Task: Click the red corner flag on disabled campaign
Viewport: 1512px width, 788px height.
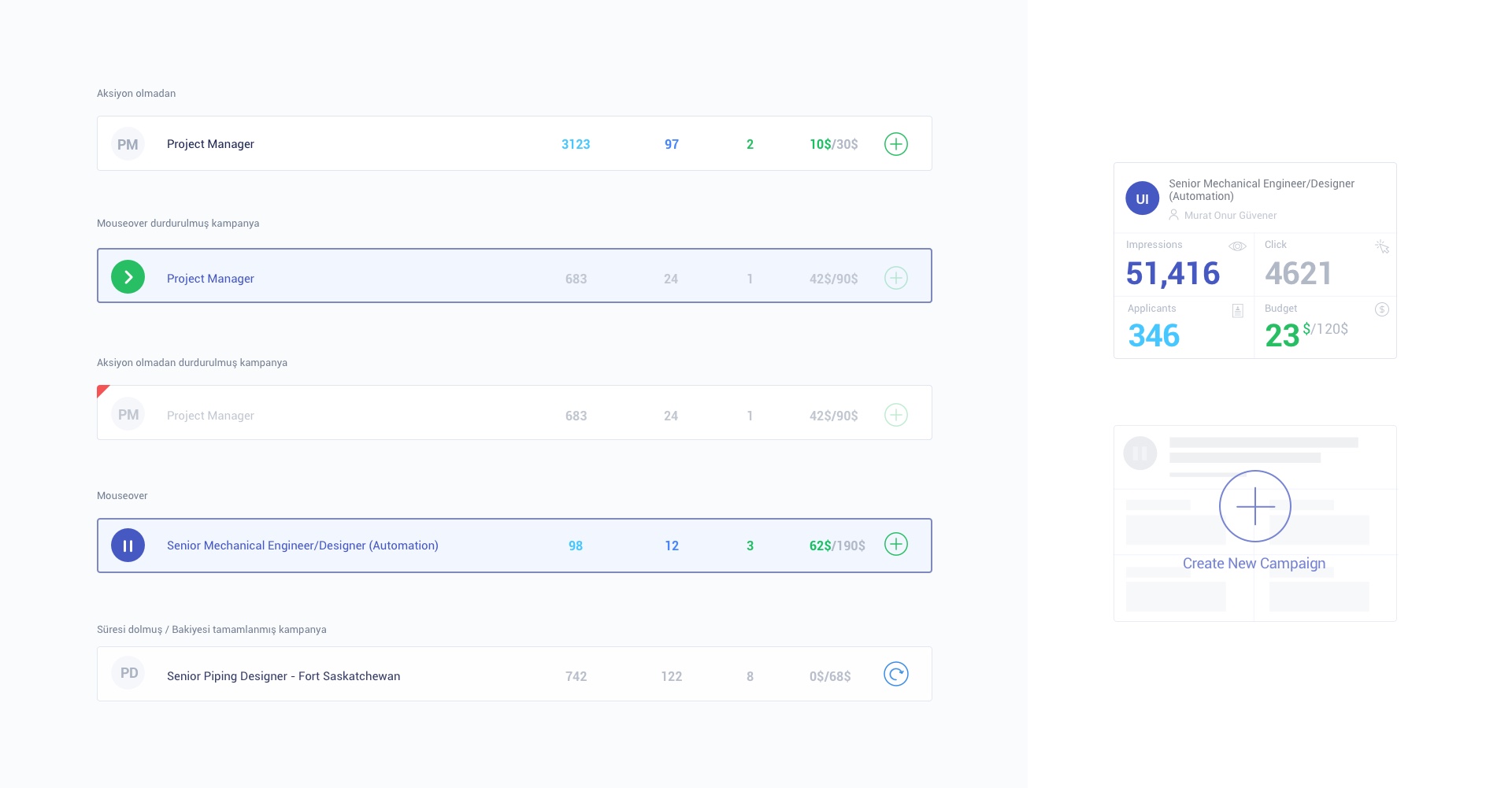Action: (x=102, y=390)
